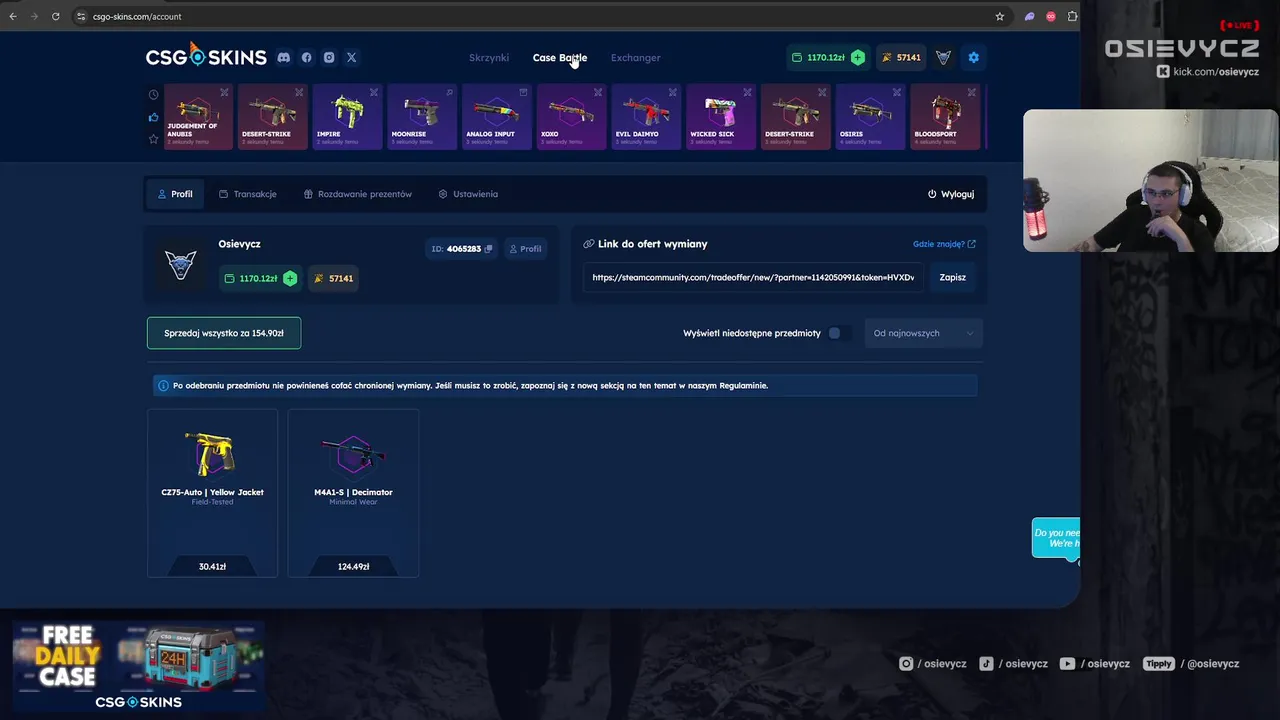Click the 30.41zł price on CZ75-Auto
This screenshot has width=1280, height=720.
tap(212, 566)
